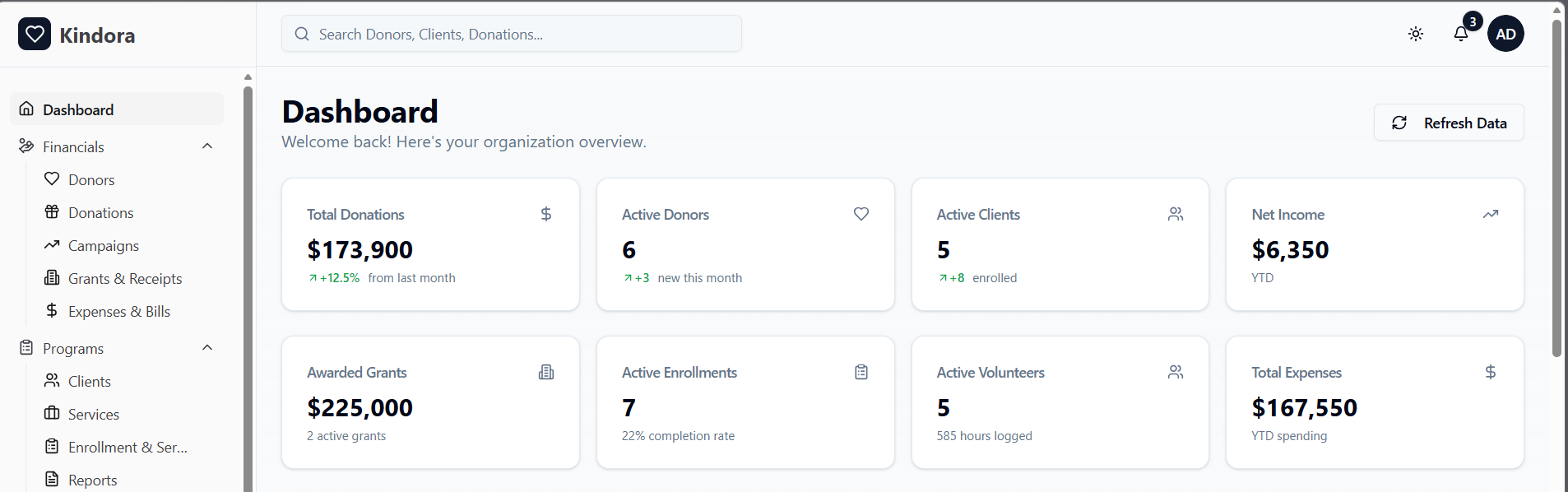The image size is (1568, 492).
Task: Click the Financials hand-coins icon
Action: point(26,146)
